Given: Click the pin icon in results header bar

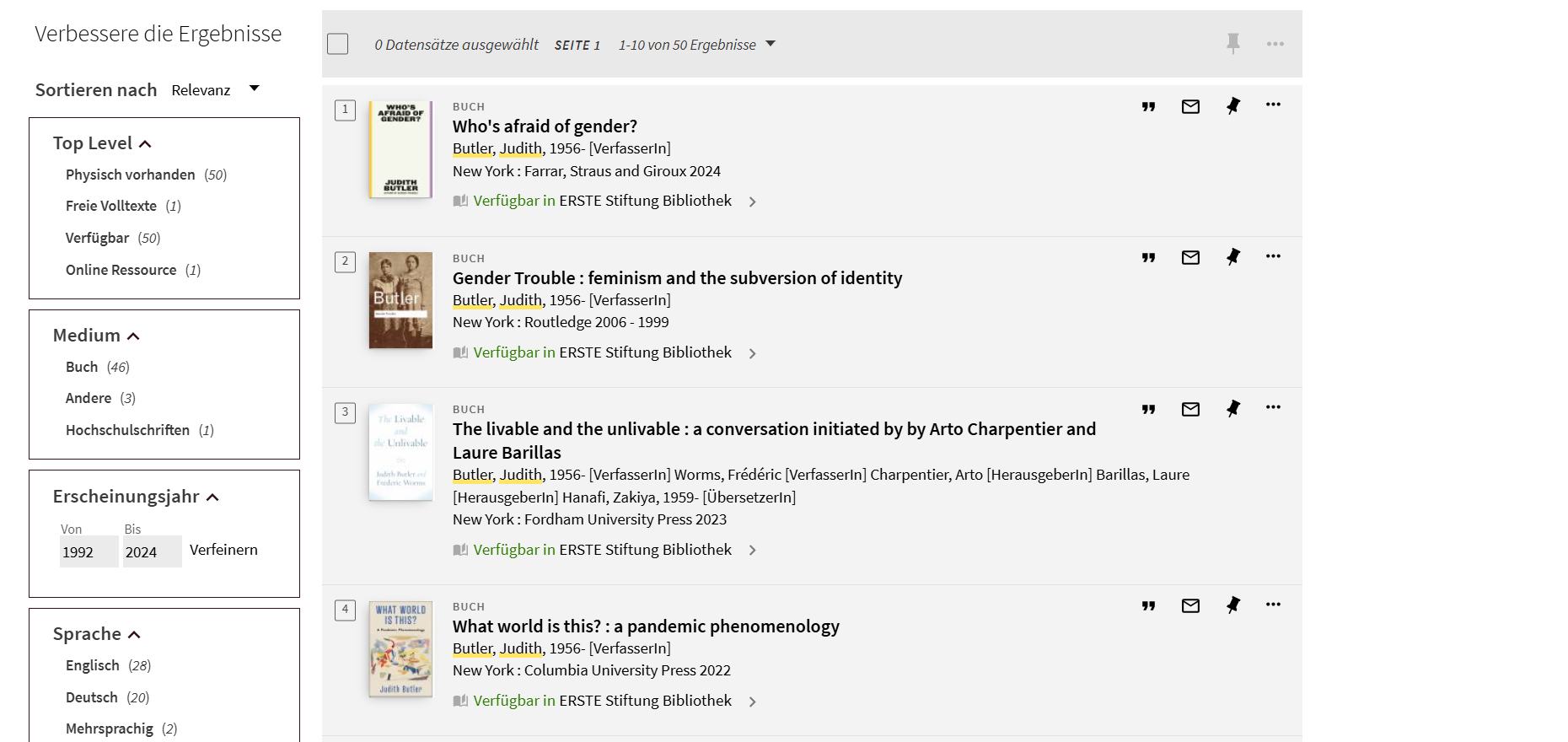Looking at the screenshot, I should [x=1233, y=43].
